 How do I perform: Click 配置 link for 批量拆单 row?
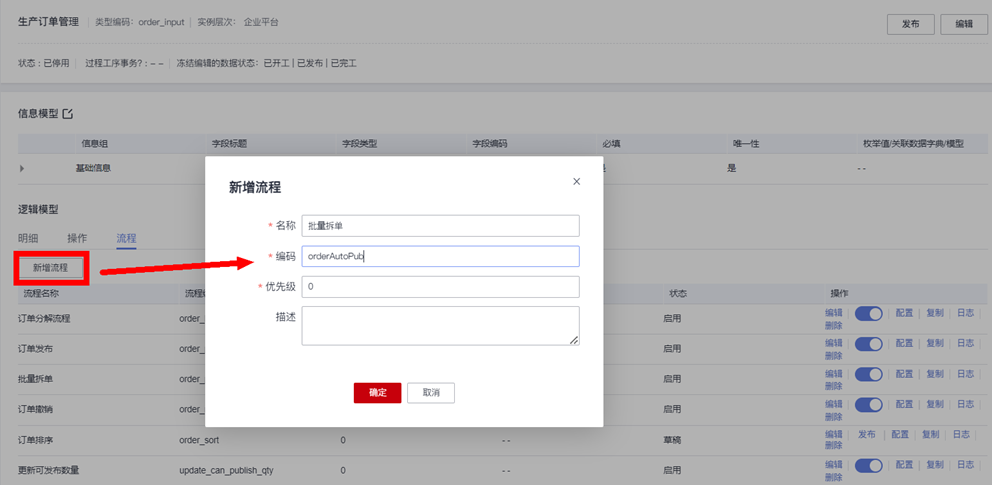pyautogui.click(x=905, y=373)
